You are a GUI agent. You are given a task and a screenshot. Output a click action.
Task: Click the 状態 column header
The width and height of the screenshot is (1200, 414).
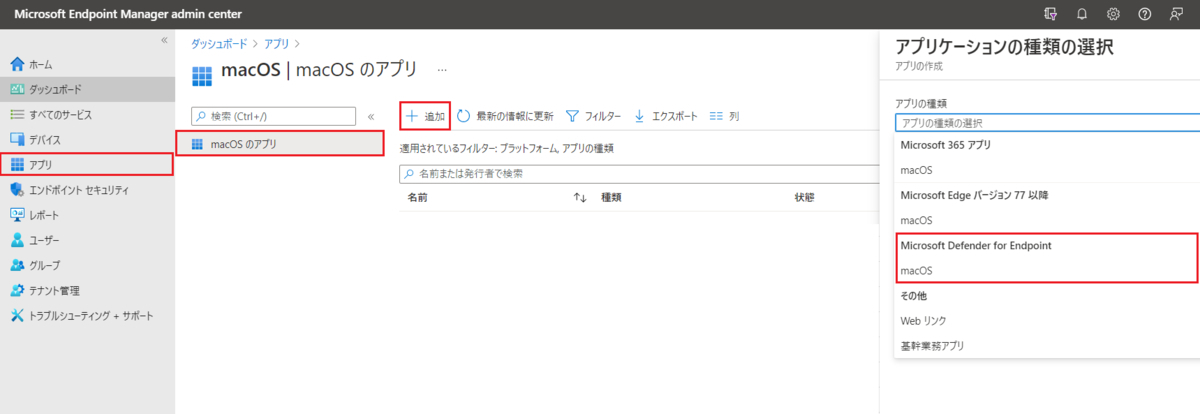coord(805,197)
